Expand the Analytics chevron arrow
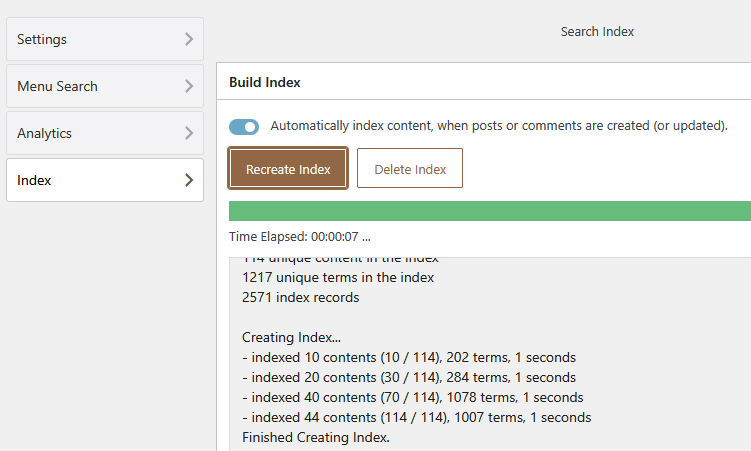This screenshot has height=451, width=751. (189, 133)
